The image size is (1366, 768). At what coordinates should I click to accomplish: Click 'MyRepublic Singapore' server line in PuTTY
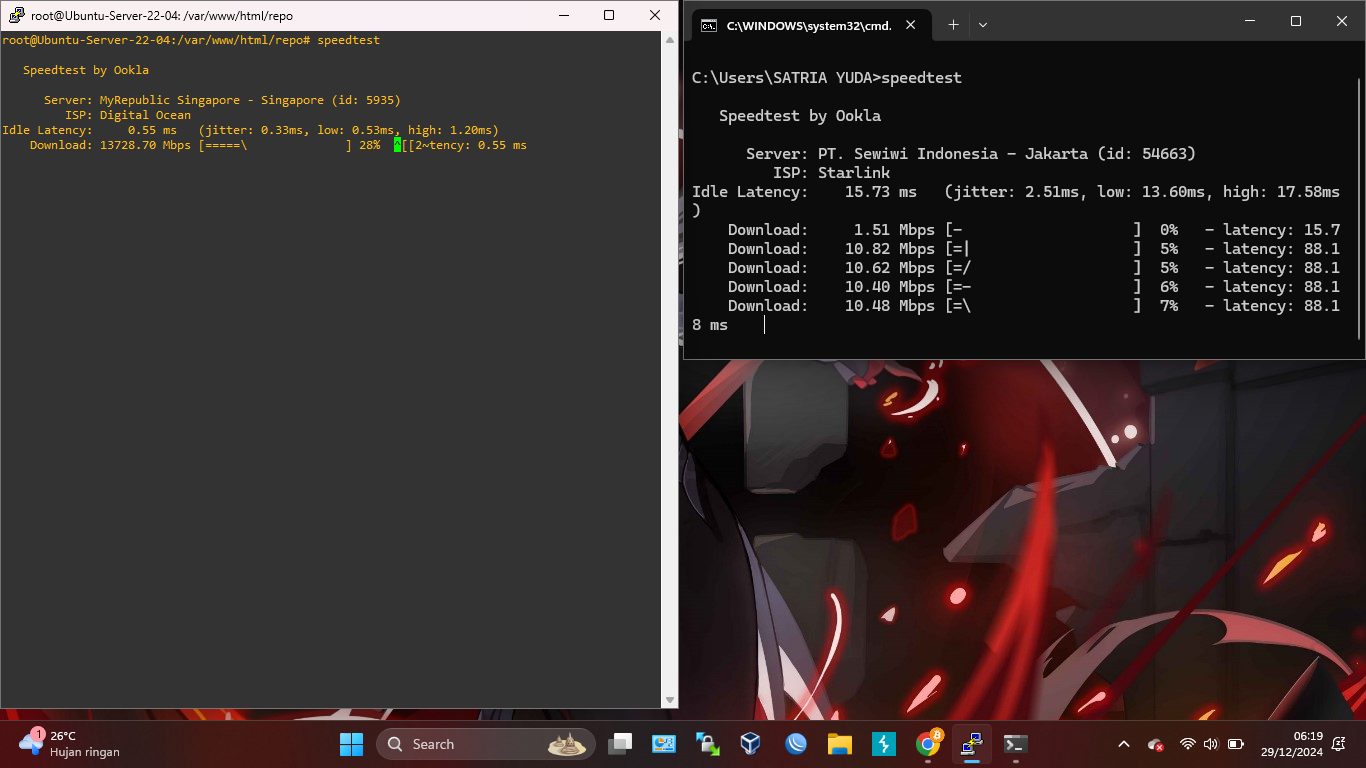[x=222, y=100]
